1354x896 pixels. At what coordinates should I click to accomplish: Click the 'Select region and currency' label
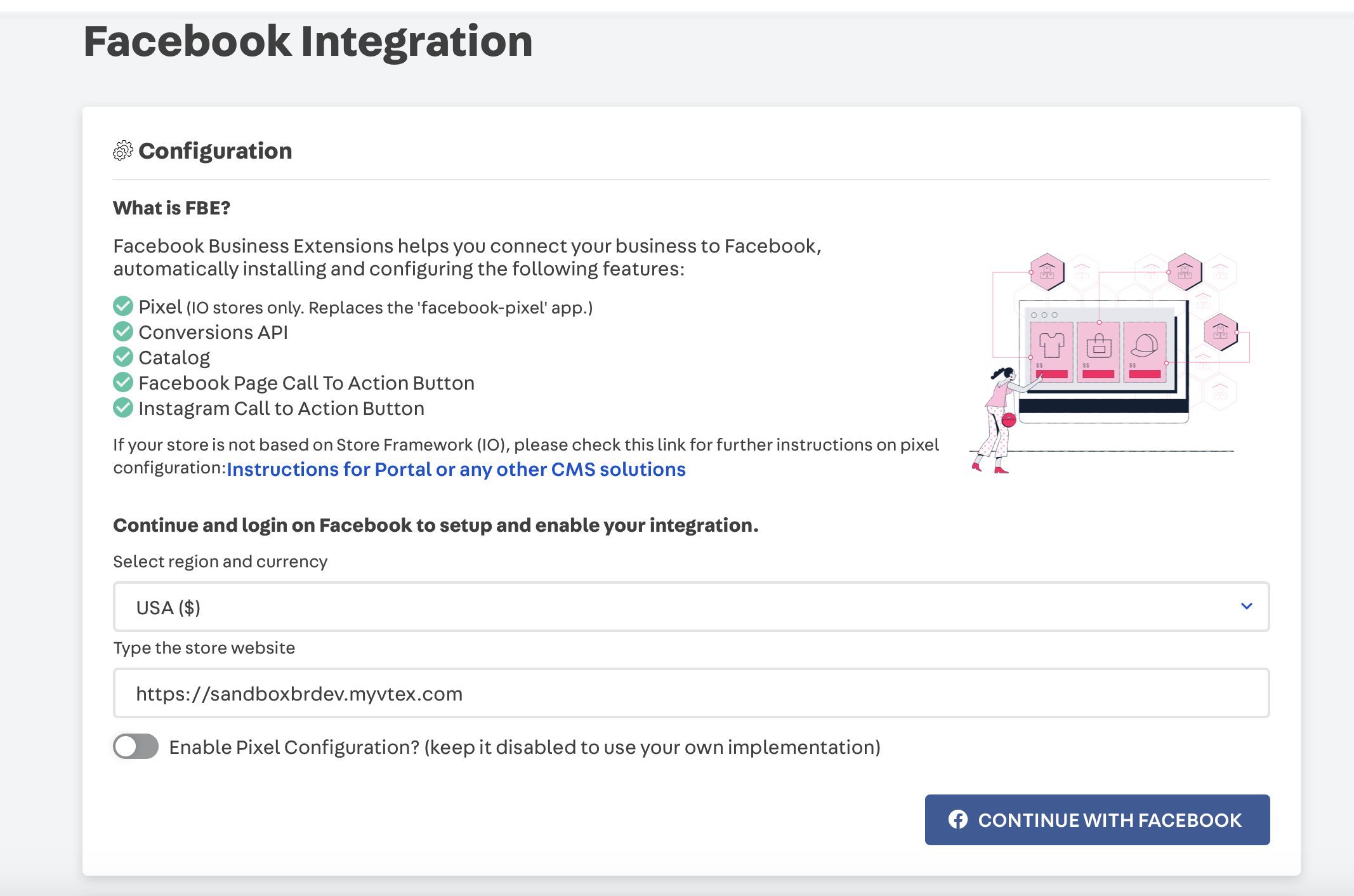coord(220,562)
